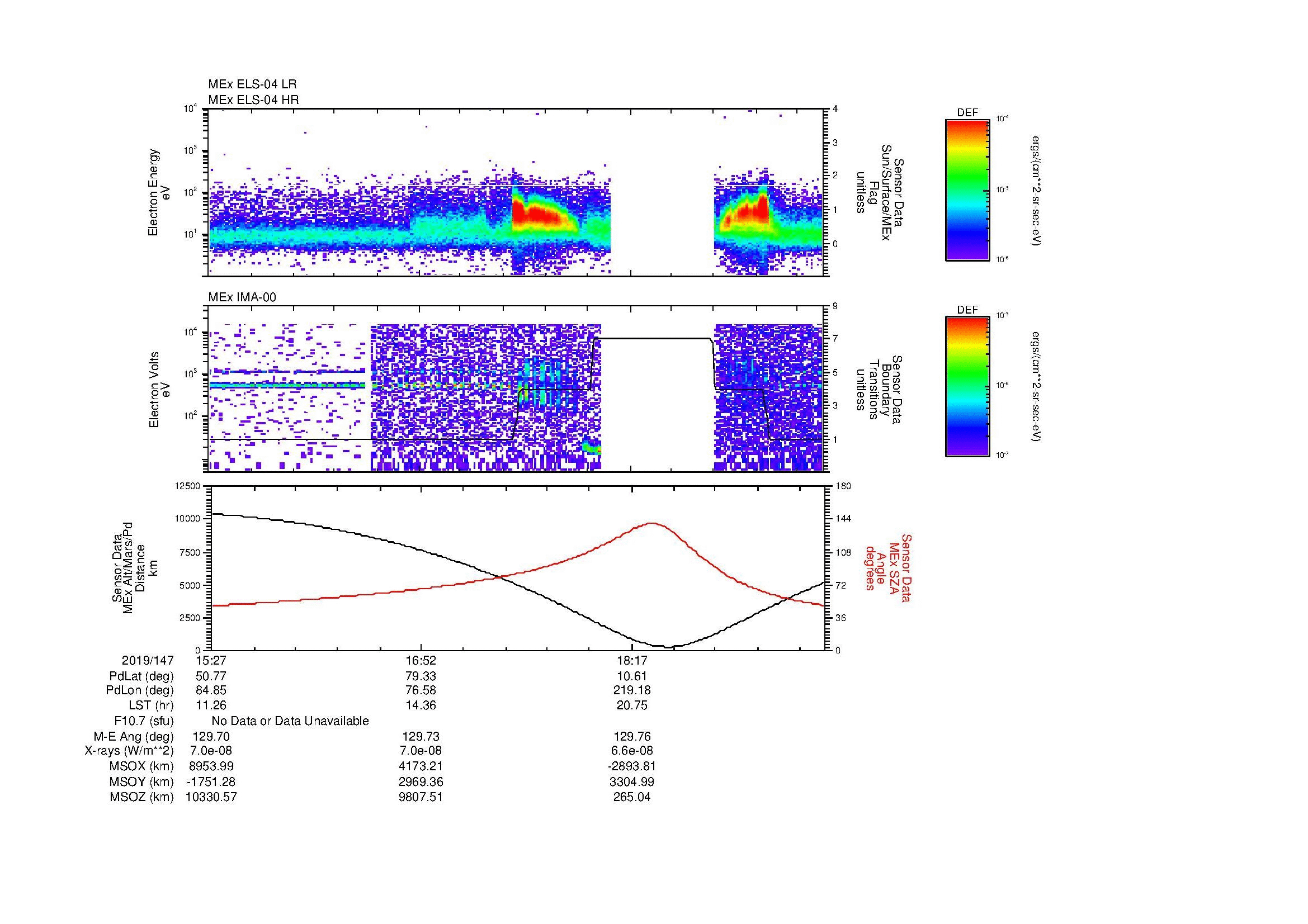This screenshot has width=1308, height=924.
Task: Click the 'MSOZ (km)' row label
Action: [141, 797]
